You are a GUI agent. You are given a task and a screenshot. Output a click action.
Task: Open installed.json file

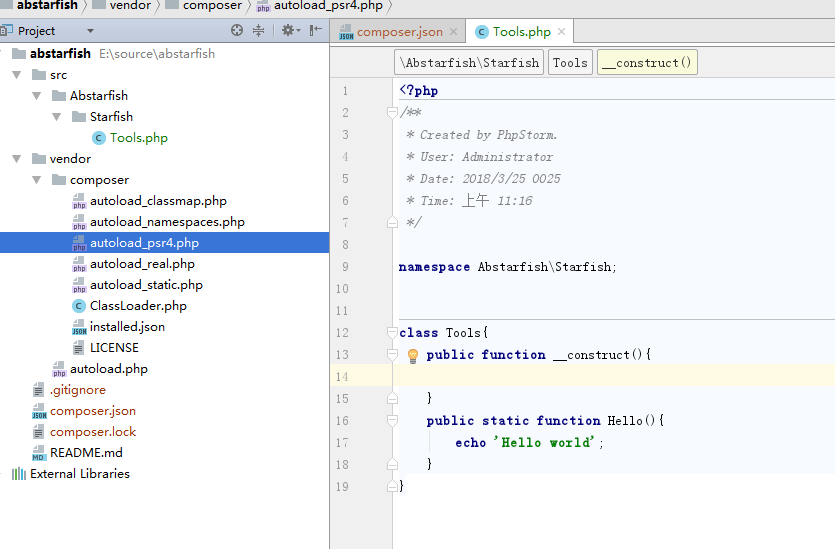pyautogui.click(x=127, y=327)
